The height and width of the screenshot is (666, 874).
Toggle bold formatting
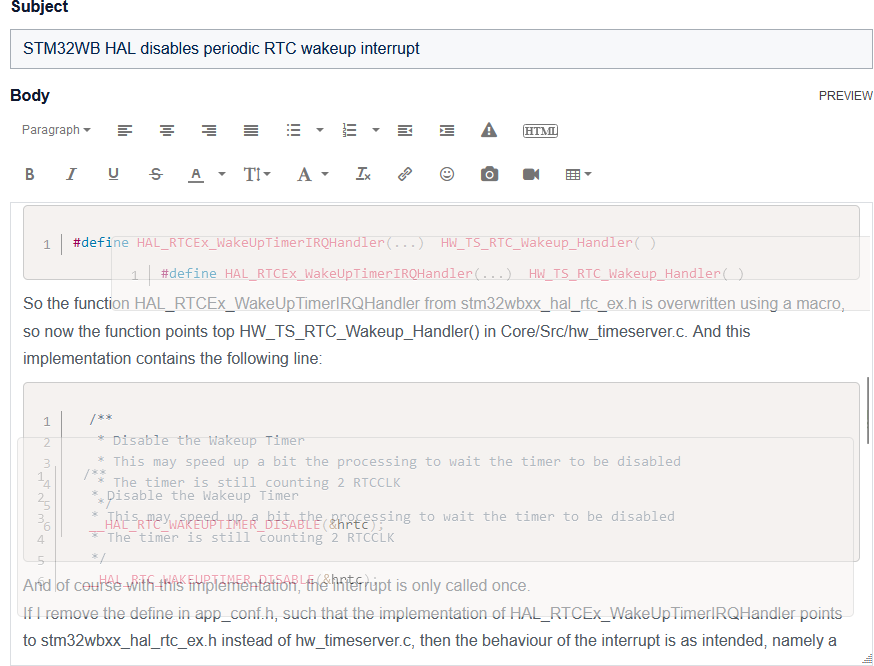pos(30,174)
